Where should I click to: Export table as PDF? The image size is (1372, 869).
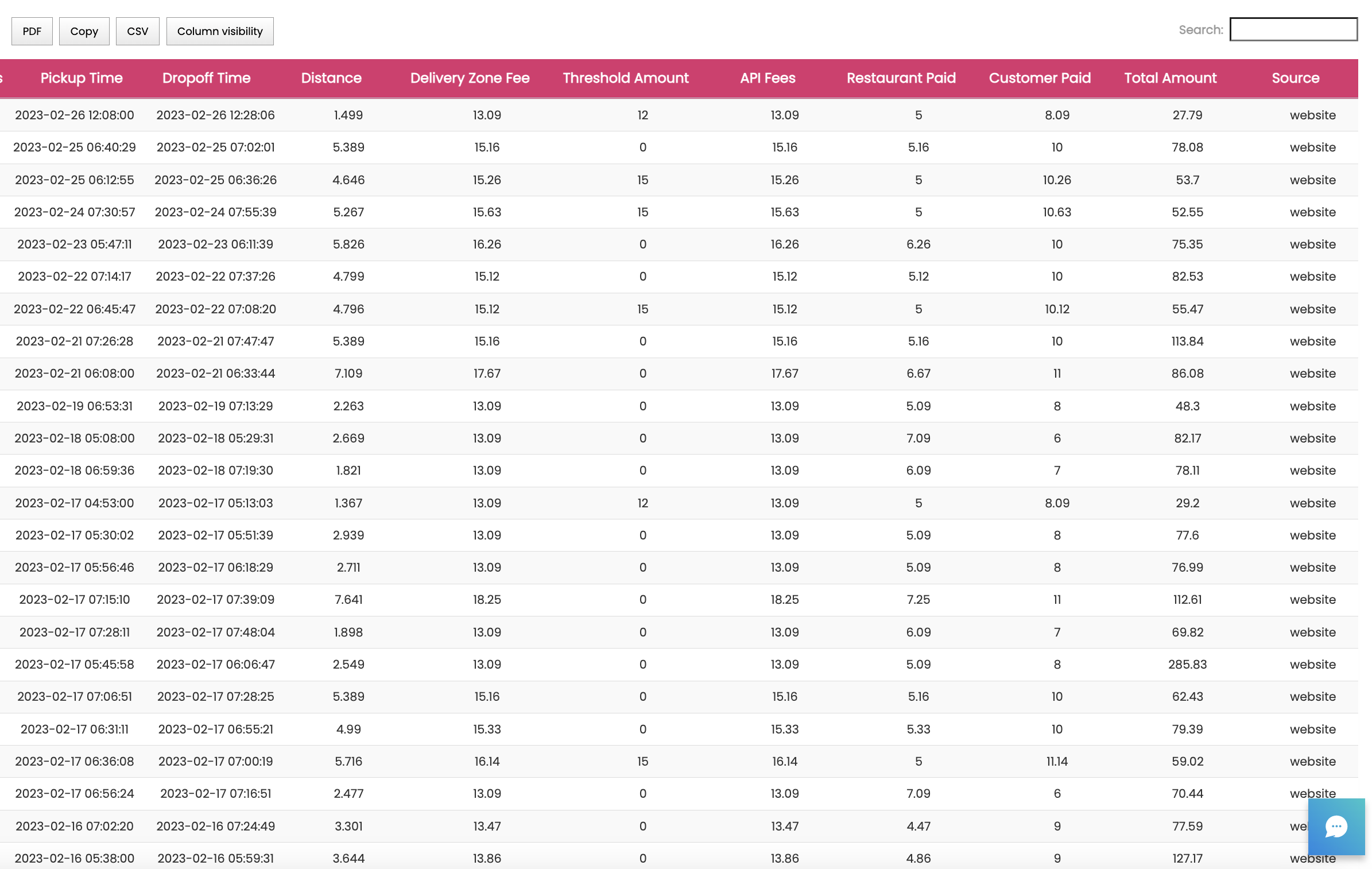(x=32, y=31)
